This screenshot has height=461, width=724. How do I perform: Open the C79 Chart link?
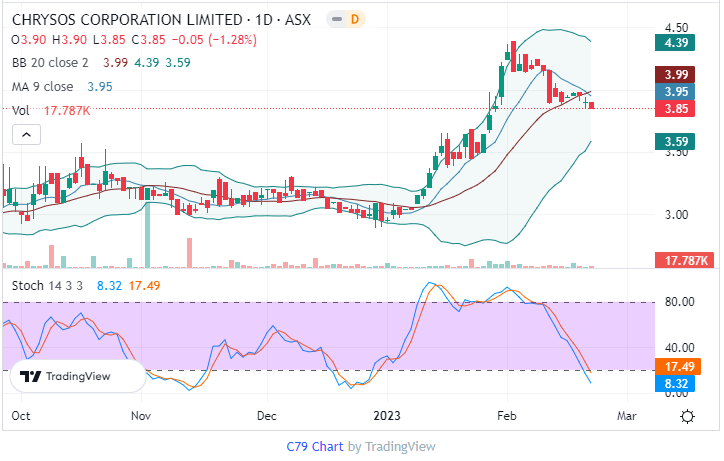coord(314,446)
